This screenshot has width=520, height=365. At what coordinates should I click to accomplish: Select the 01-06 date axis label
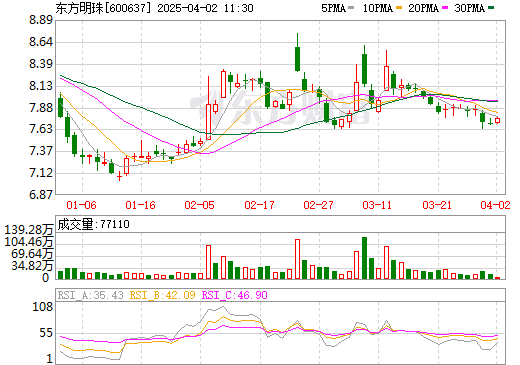click(x=81, y=205)
